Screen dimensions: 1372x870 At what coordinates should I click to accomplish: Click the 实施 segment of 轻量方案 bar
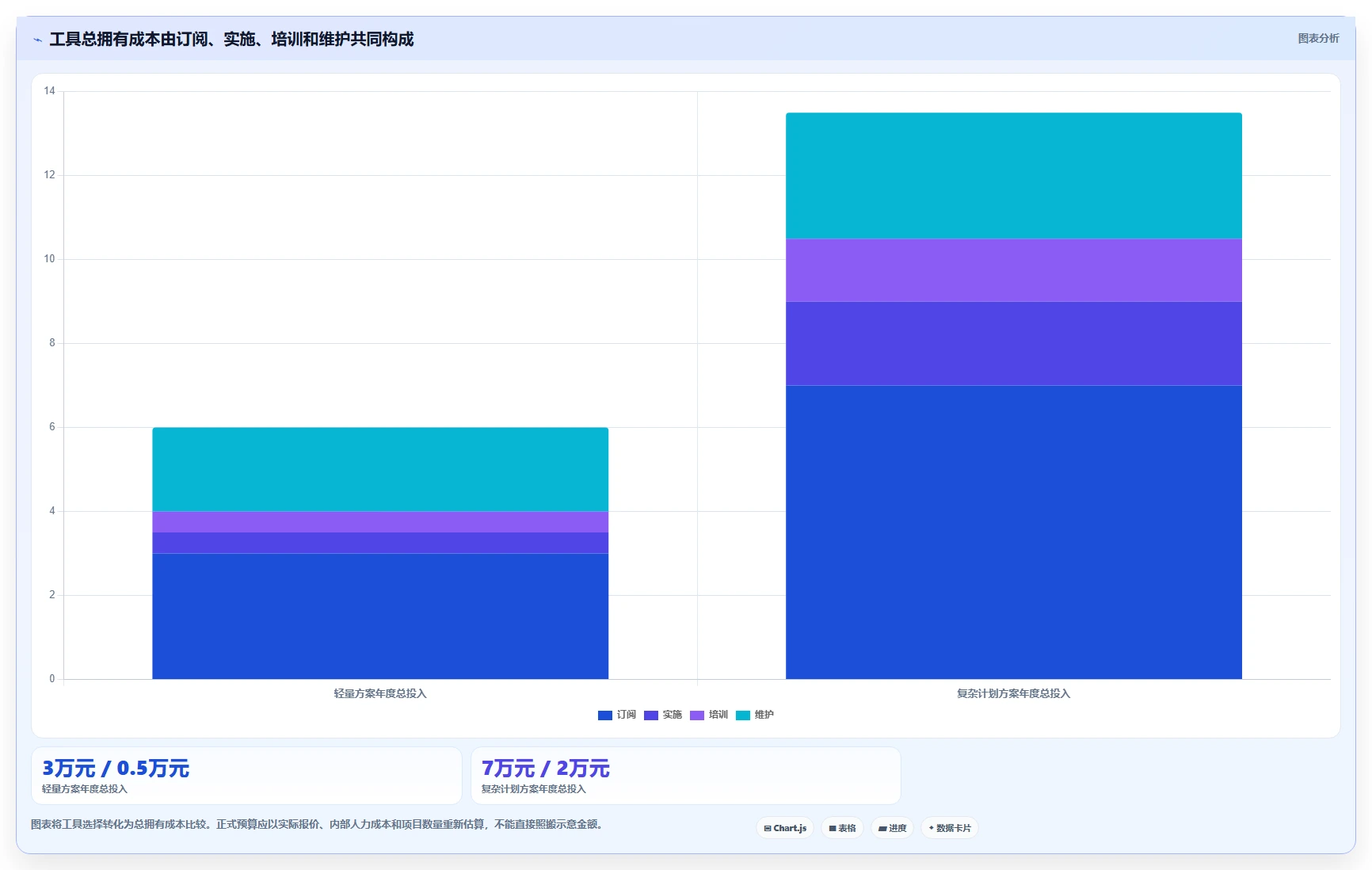380,543
